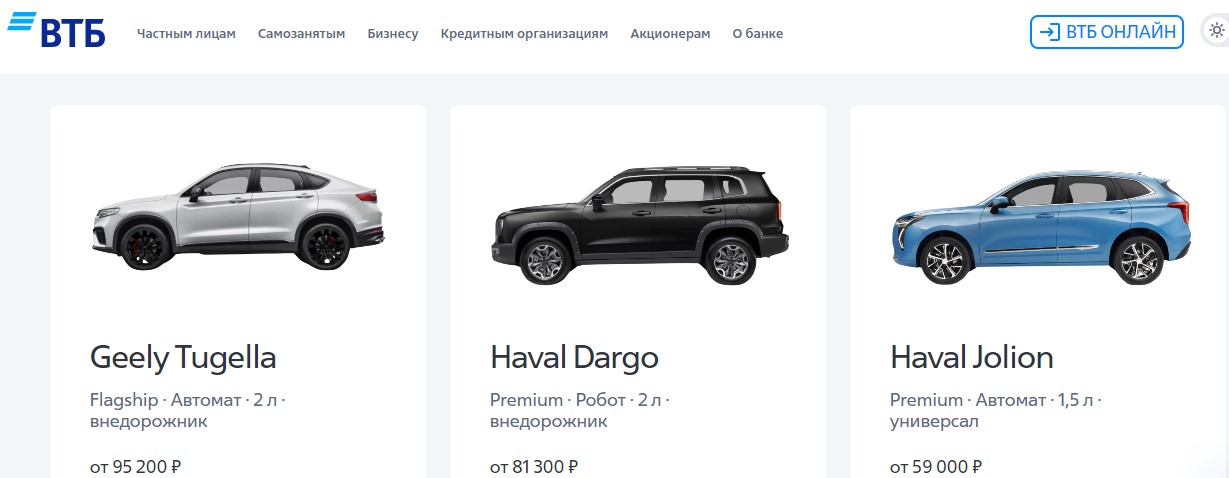This screenshot has height=478, width=1229.
Task: Open Кредитным организациям menu item
Action: pyautogui.click(x=524, y=33)
